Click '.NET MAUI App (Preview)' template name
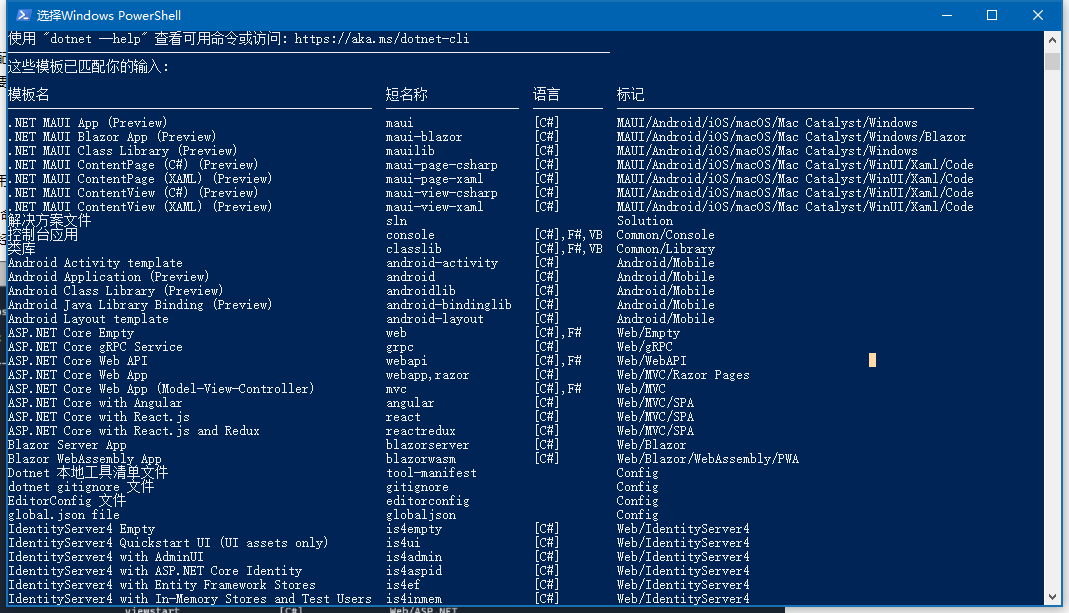 point(87,123)
